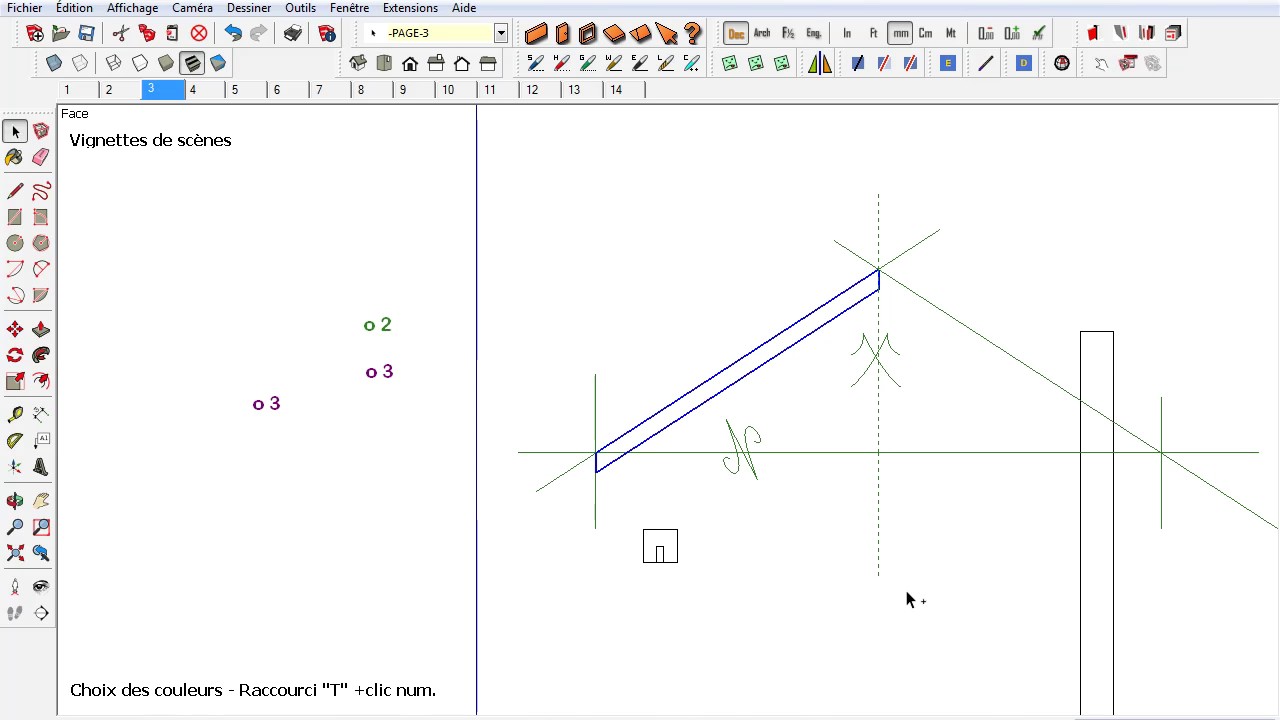Activate the Paint Bucket tool
Screen dimensions: 1280x720
point(15,157)
